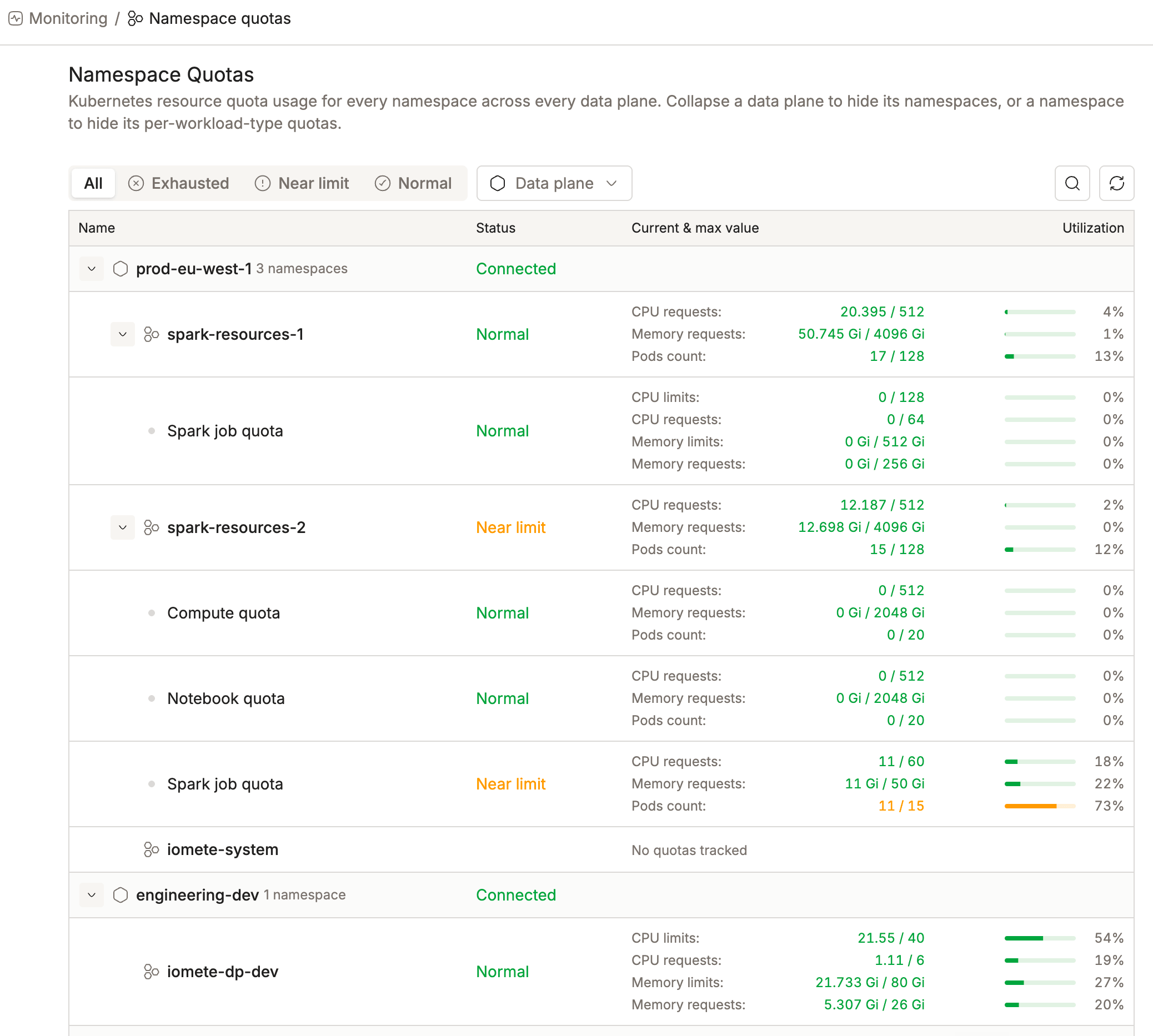Select the Compute quota row name
Image resolution: width=1153 pixels, height=1036 pixels.
click(x=224, y=613)
